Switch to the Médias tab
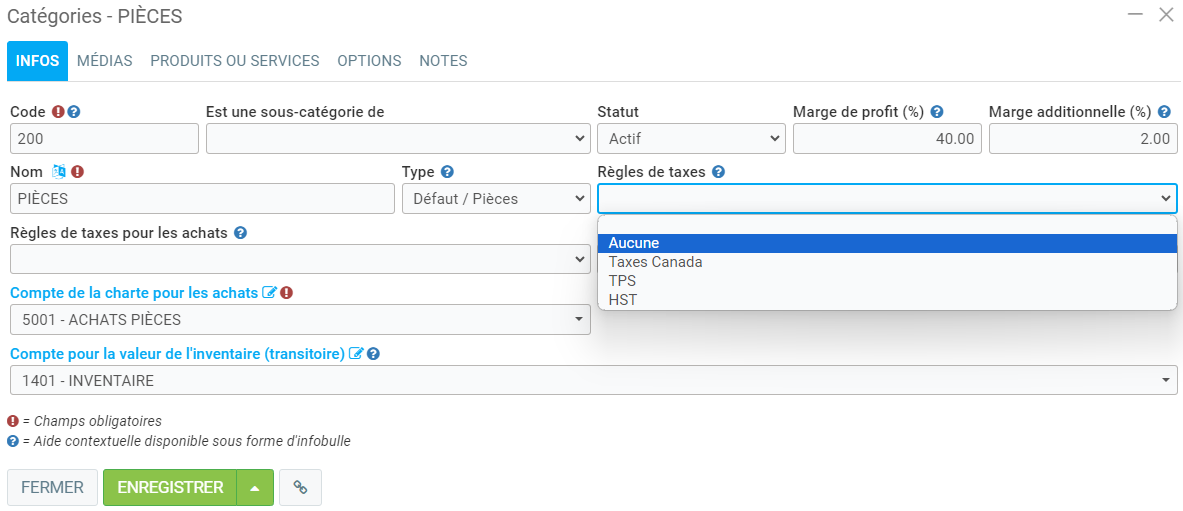1183x511 pixels. [105, 61]
